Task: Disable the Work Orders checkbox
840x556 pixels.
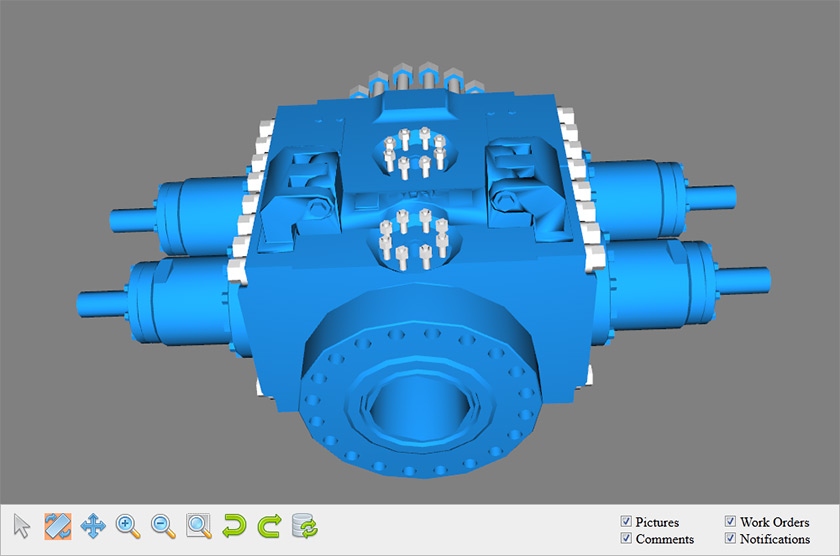Action: [x=730, y=521]
